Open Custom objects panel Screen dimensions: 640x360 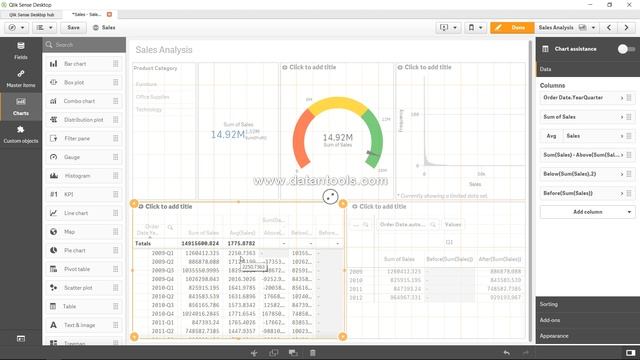pyautogui.click(x=21, y=134)
